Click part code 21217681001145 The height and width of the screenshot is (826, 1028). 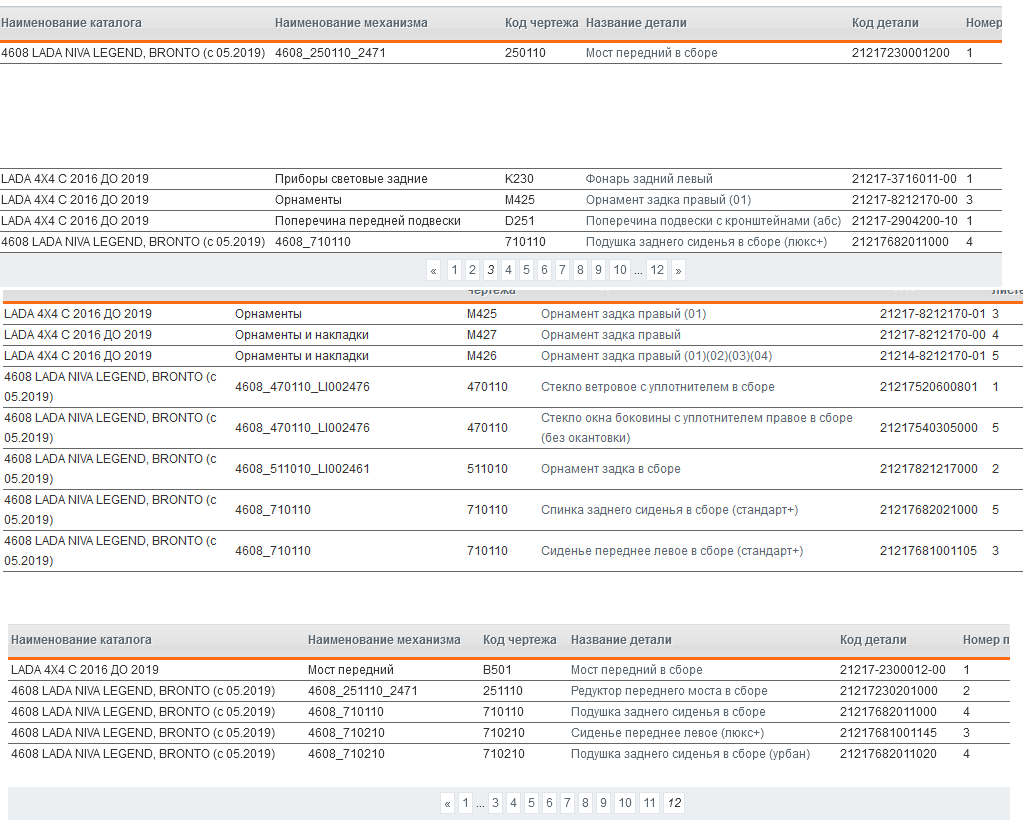888,733
